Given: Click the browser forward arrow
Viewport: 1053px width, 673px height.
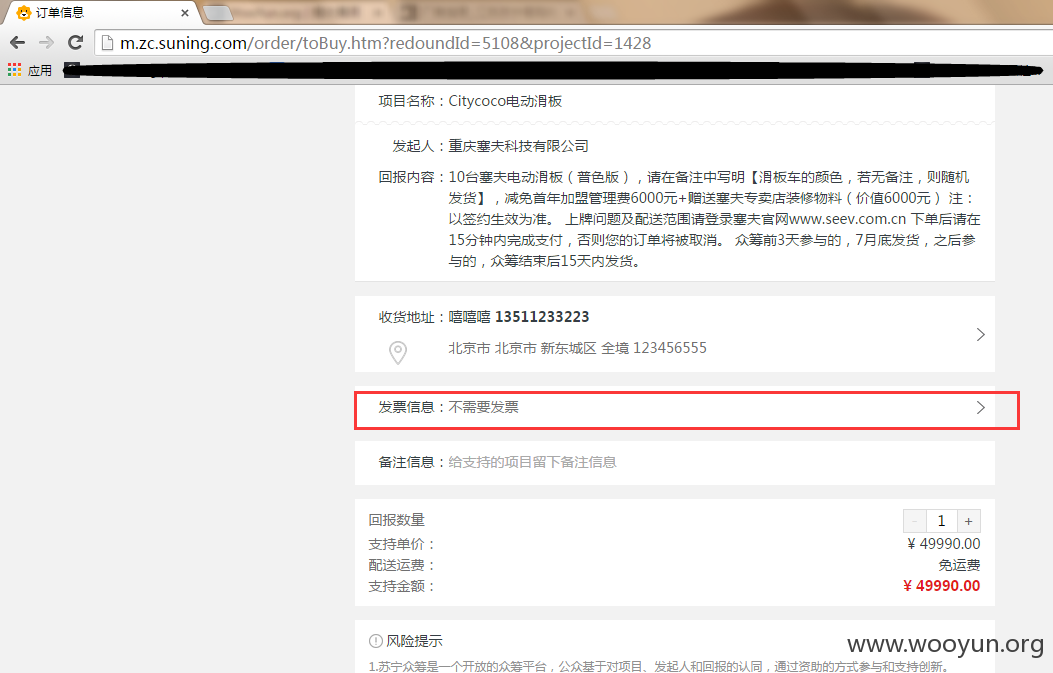Looking at the screenshot, I should (x=46, y=43).
